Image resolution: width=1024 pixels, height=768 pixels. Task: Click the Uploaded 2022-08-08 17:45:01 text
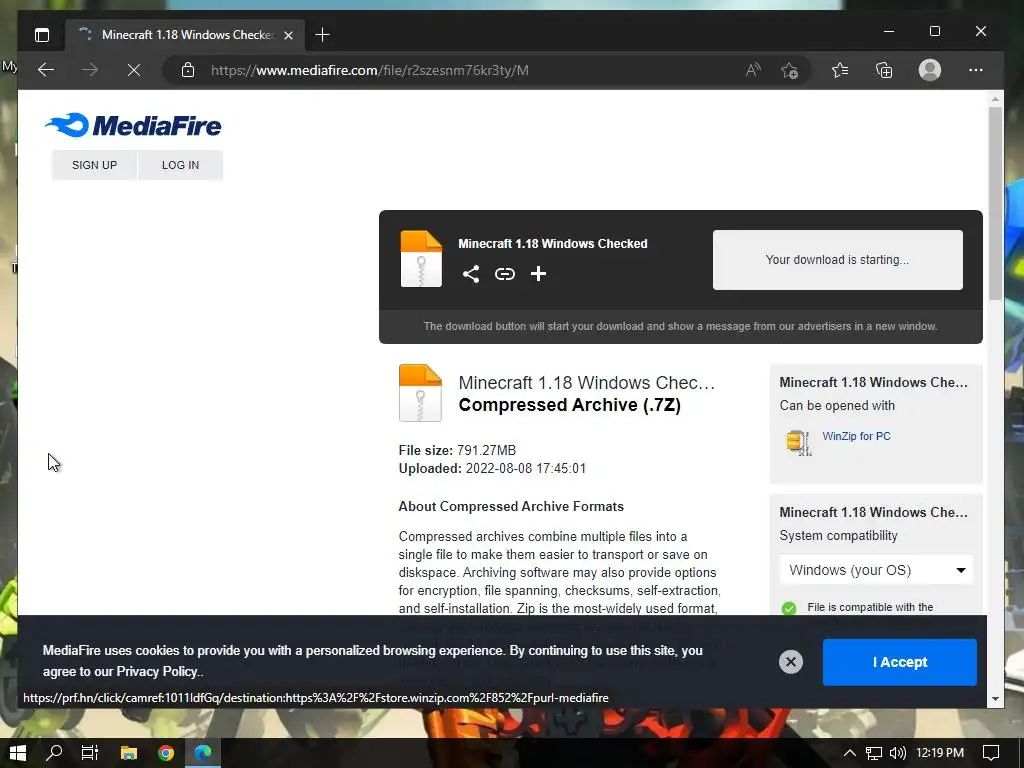492,469
